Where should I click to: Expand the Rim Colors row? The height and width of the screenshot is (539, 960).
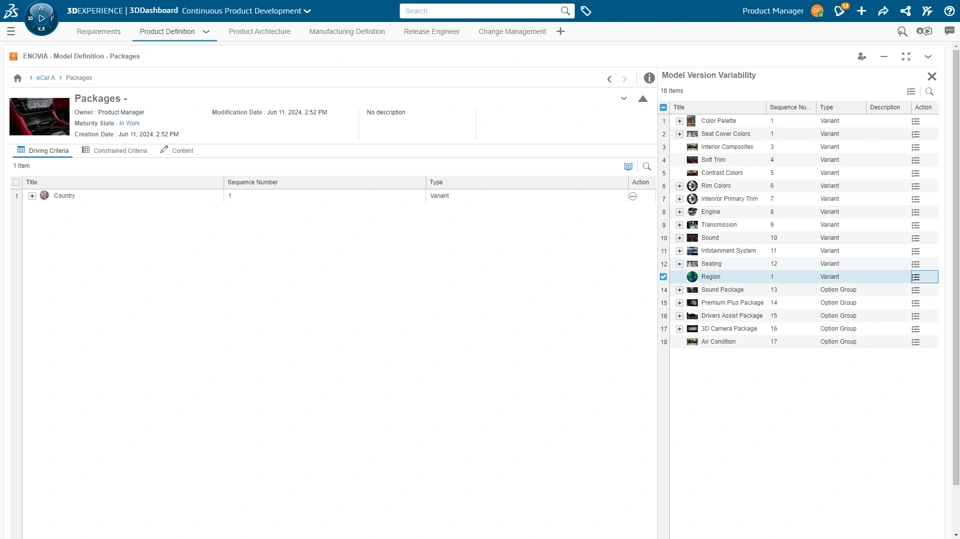(679, 186)
